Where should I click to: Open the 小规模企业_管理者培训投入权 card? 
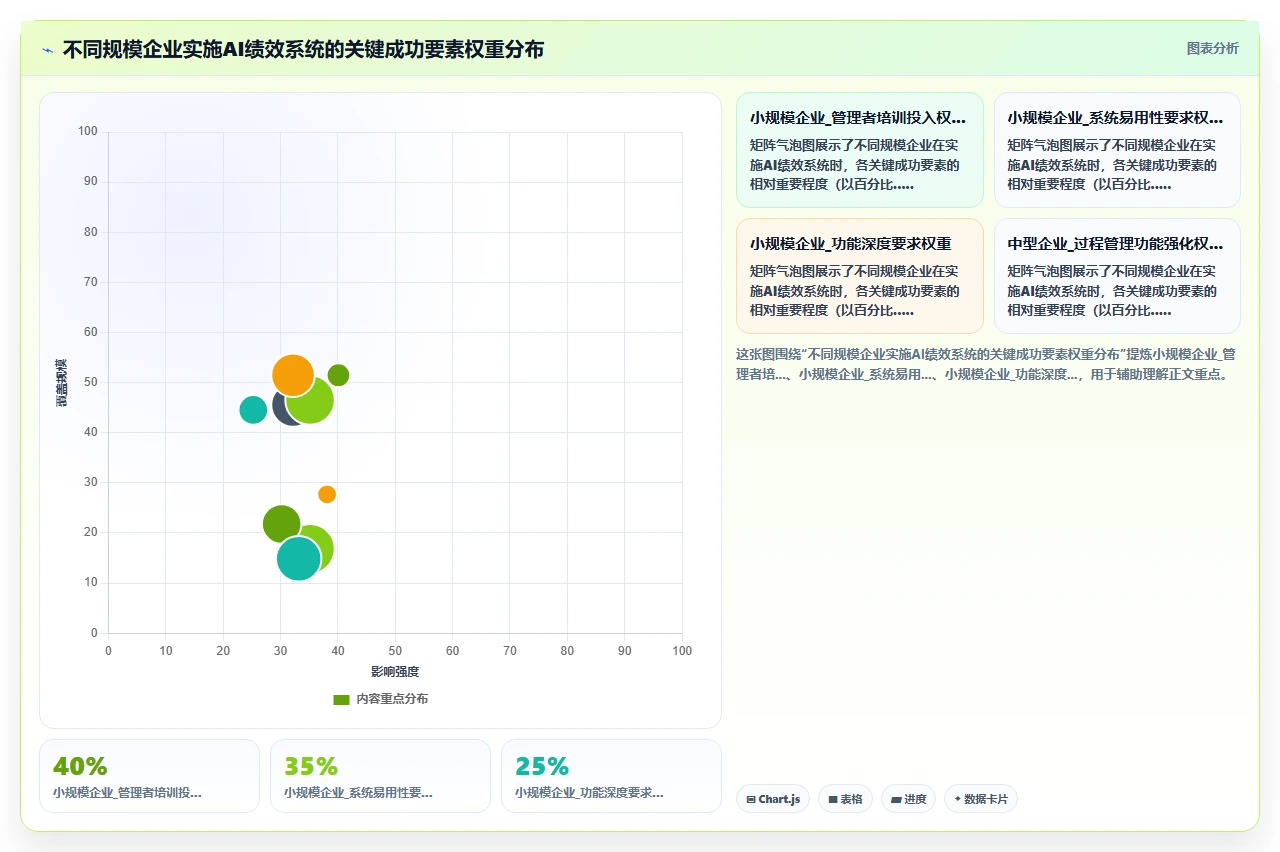pos(860,150)
